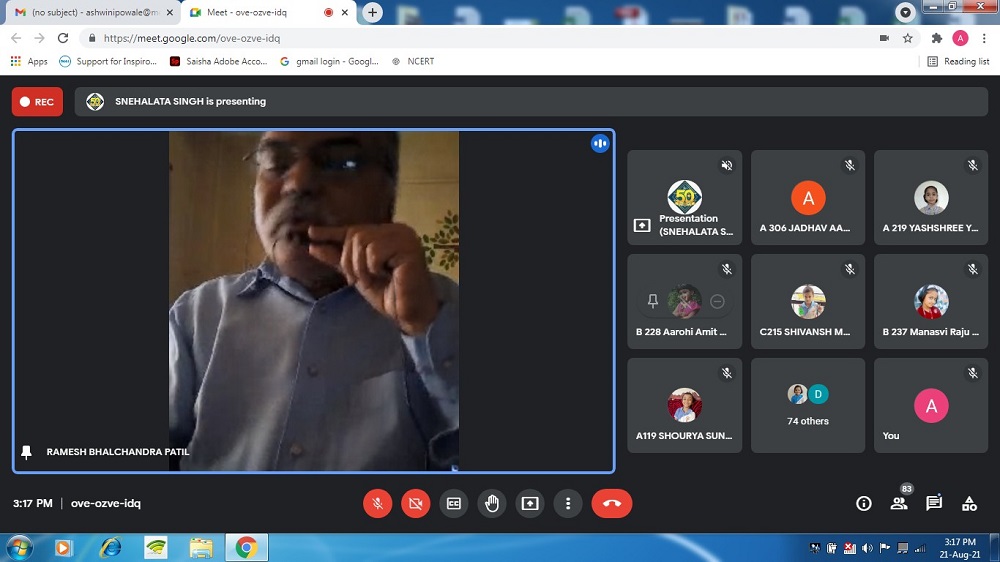Screen dimensions: 1000x562
Task: Open the Activities panel icon
Action: (969, 503)
